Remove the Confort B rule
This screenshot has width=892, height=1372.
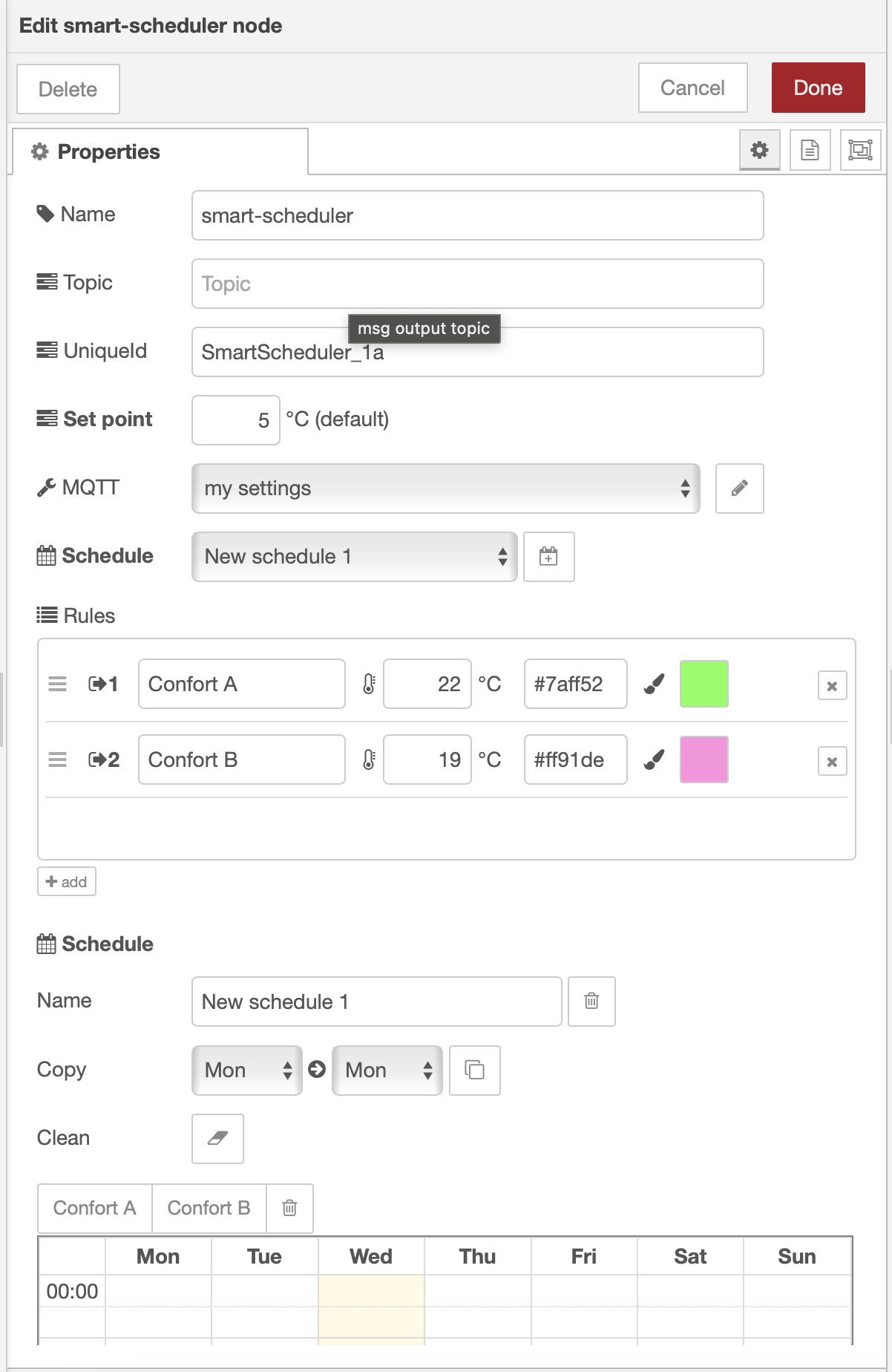click(x=832, y=762)
